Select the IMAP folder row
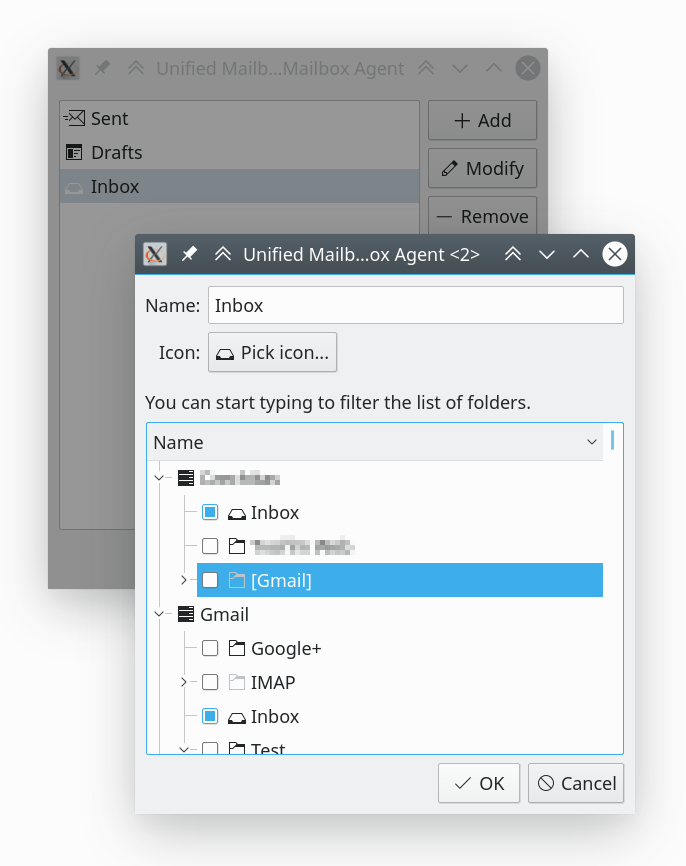Image resolution: width=686 pixels, height=866 pixels. tap(400, 682)
